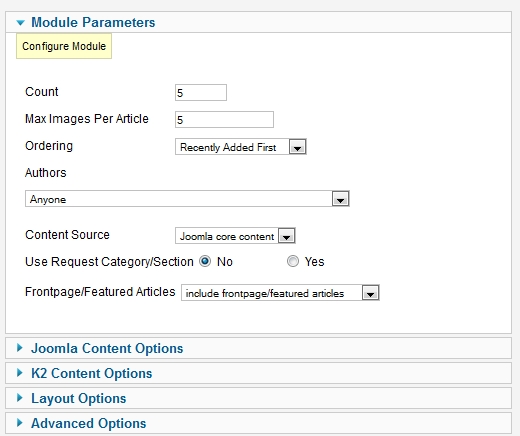Click the Layout Options arrow icon
The image size is (520, 436).
coord(20,398)
